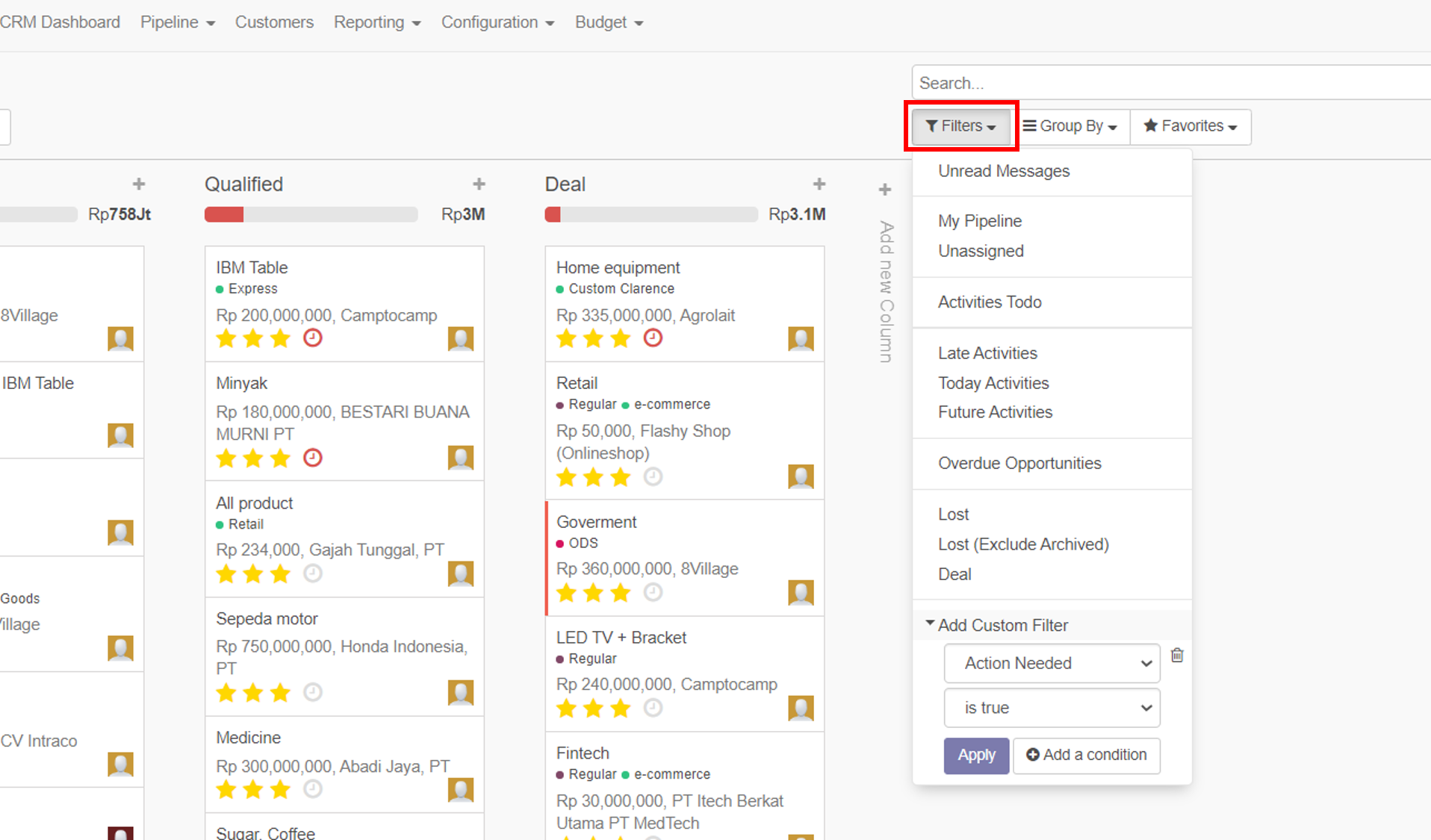1431x840 pixels.
Task: Apply the custom filter
Action: click(976, 755)
